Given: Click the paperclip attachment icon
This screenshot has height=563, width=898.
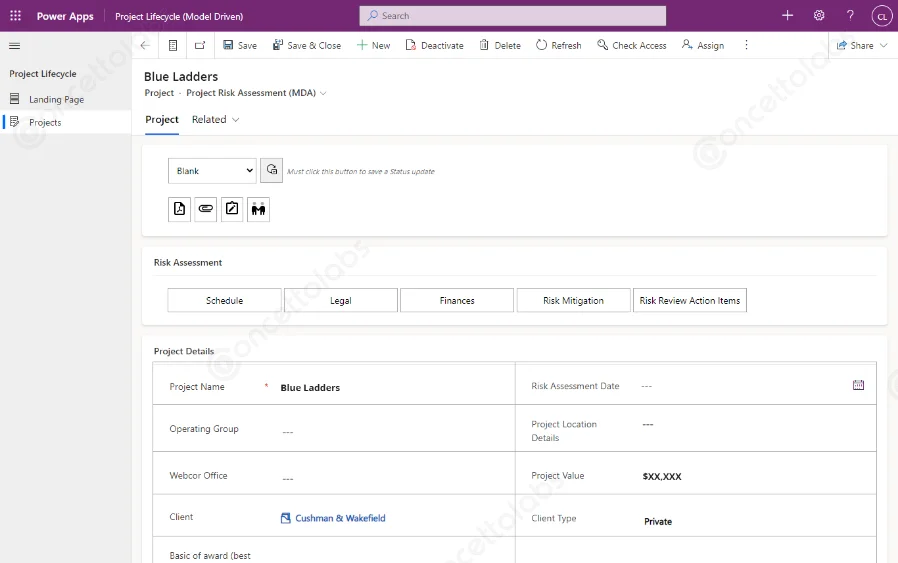Looking at the screenshot, I should (x=206, y=209).
